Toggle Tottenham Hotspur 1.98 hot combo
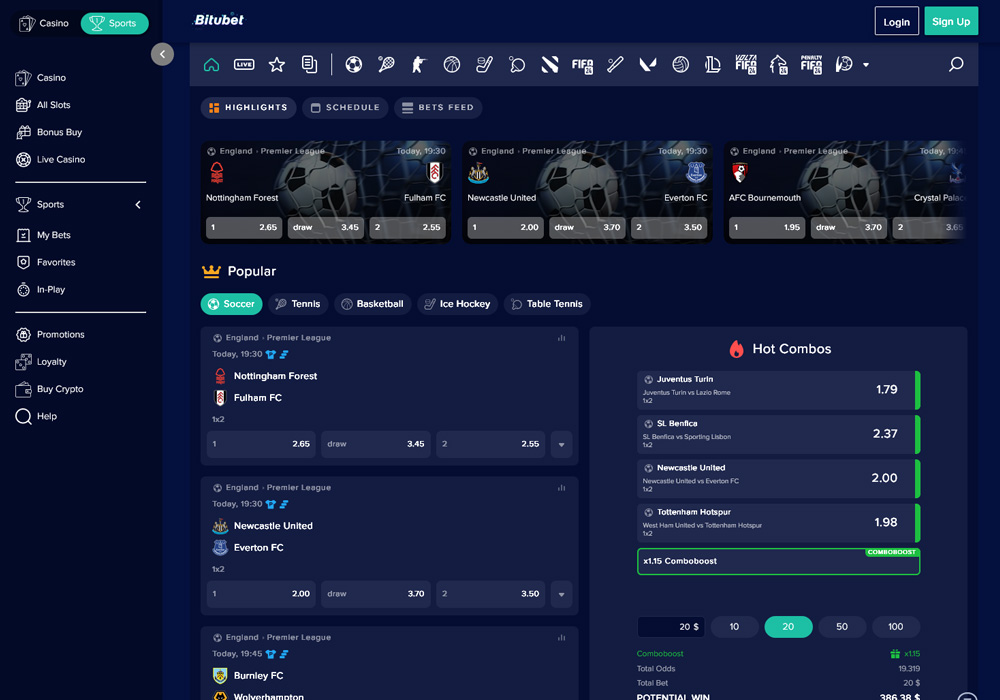The width and height of the screenshot is (1000, 700). pyautogui.click(x=778, y=523)
